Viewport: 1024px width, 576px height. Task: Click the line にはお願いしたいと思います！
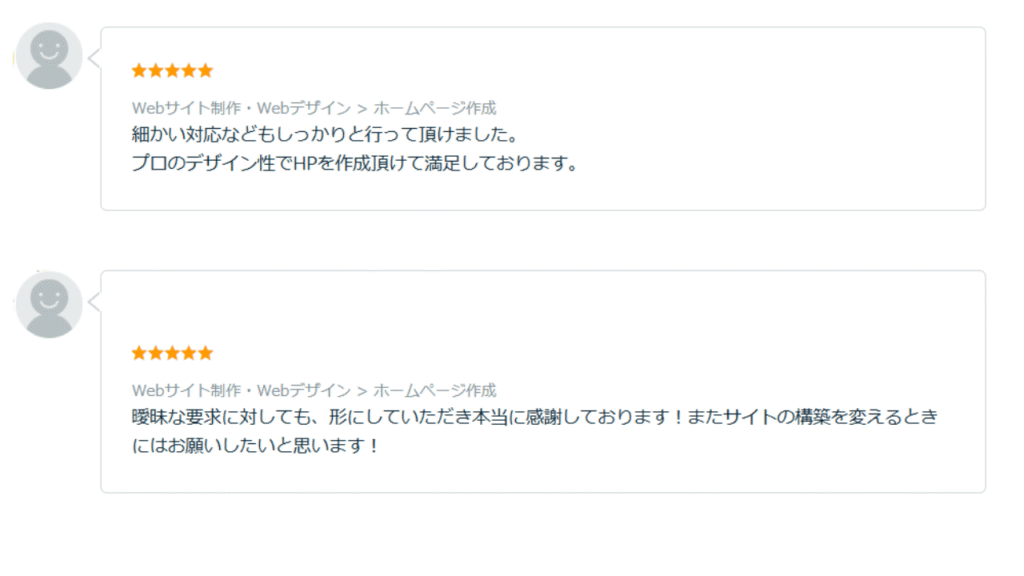255,446
